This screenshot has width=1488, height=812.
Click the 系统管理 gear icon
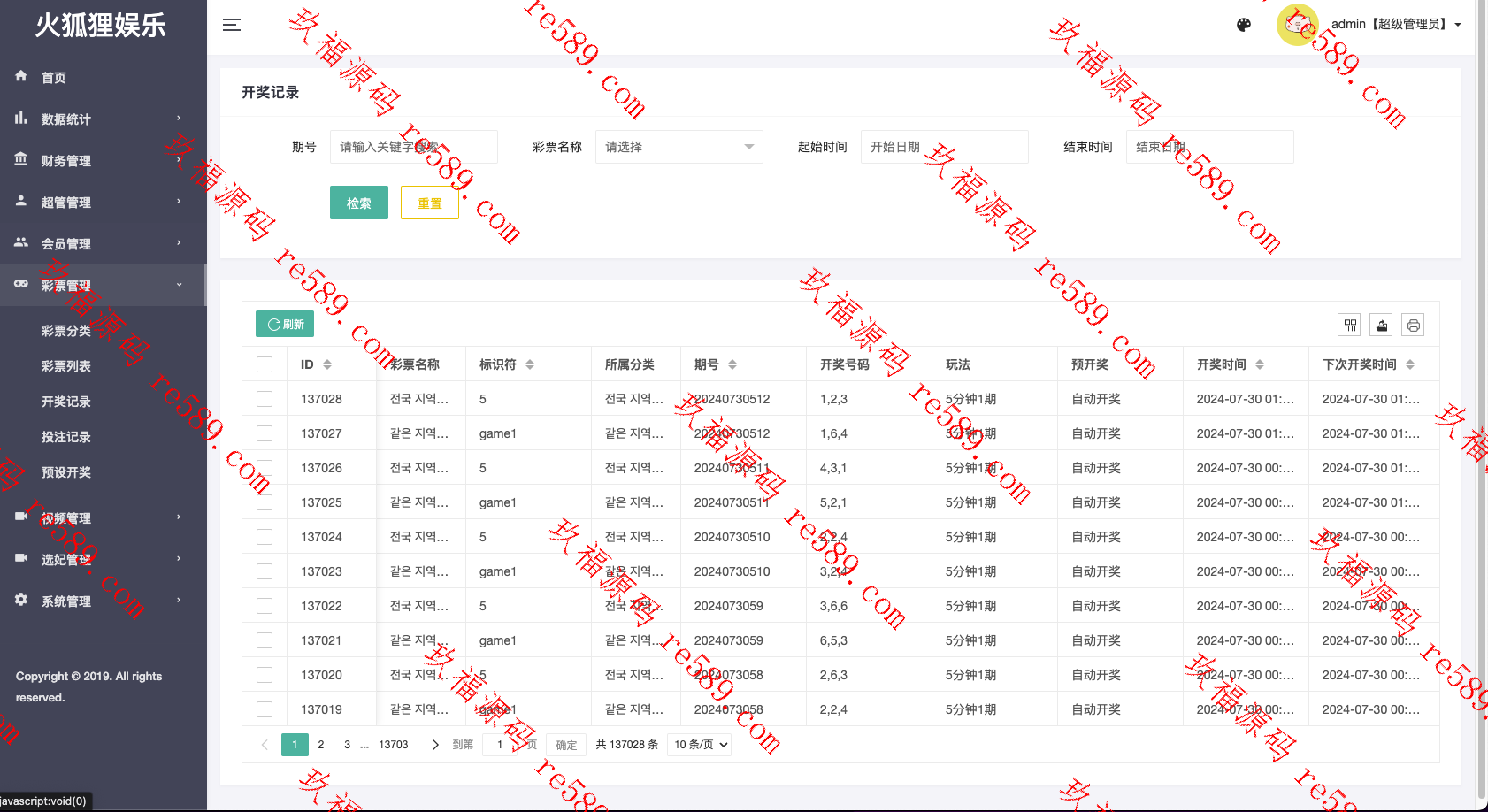(21, 600)
